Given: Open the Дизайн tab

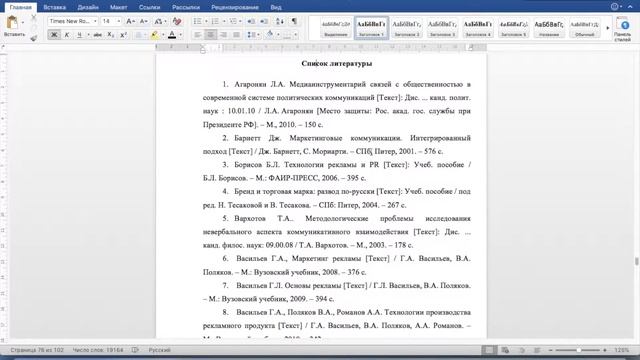Looking at the screenshot, I should point(88,7).
